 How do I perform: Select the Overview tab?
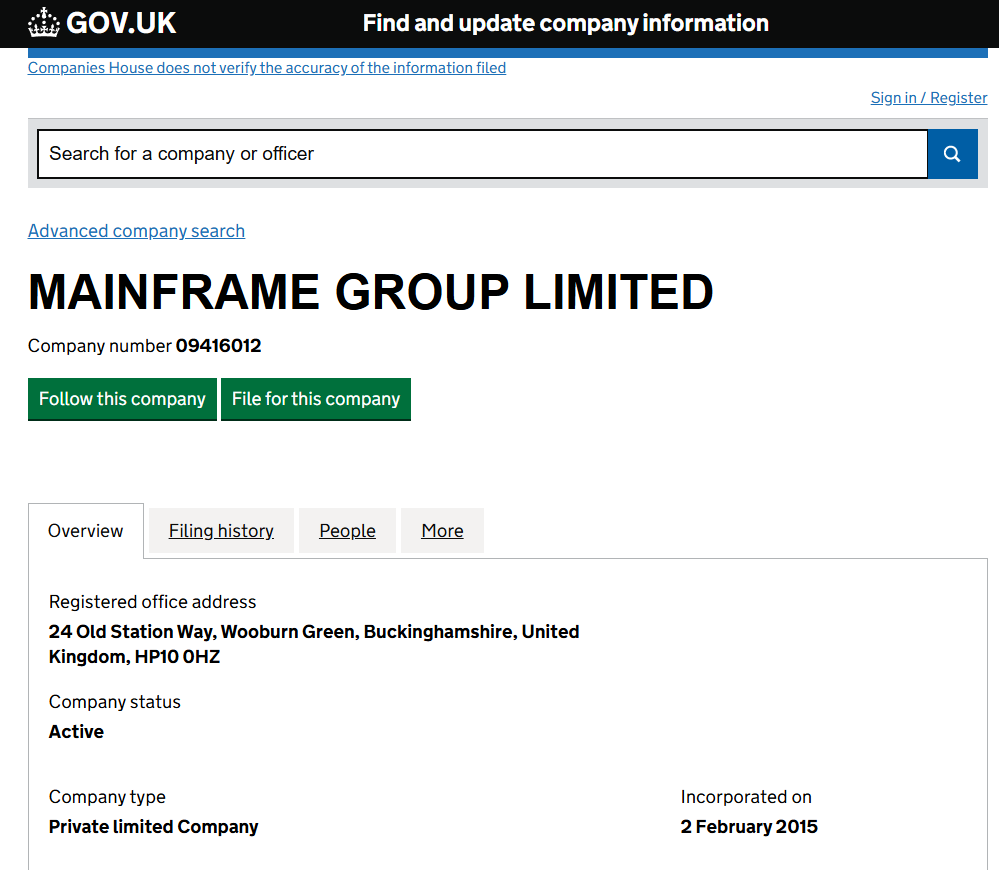(x=86, y=531)
